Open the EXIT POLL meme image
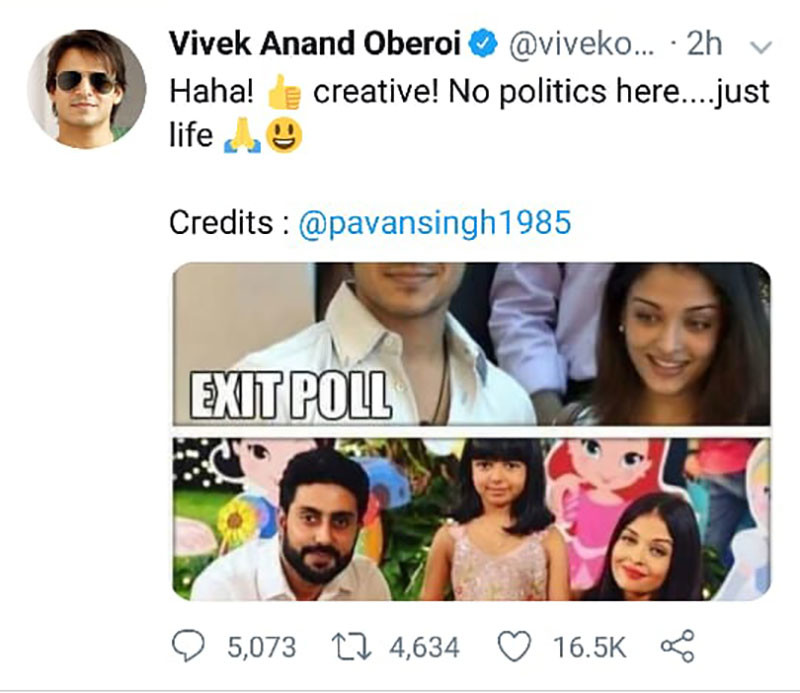Viewport: 800px width, 693px height. (x=471, y=344)
